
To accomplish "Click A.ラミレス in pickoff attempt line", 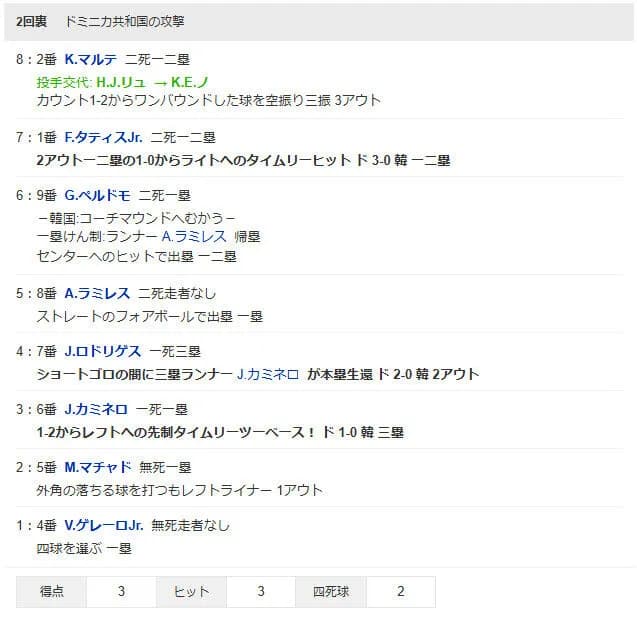I will (194, 236).
